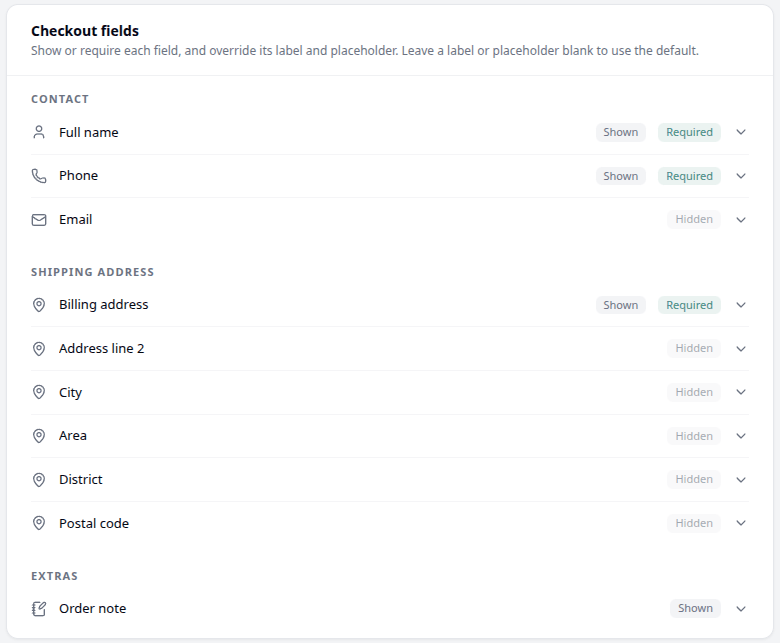Select the Billing address label
Screen dimensions: 780x643
click(x=103, y=305)
